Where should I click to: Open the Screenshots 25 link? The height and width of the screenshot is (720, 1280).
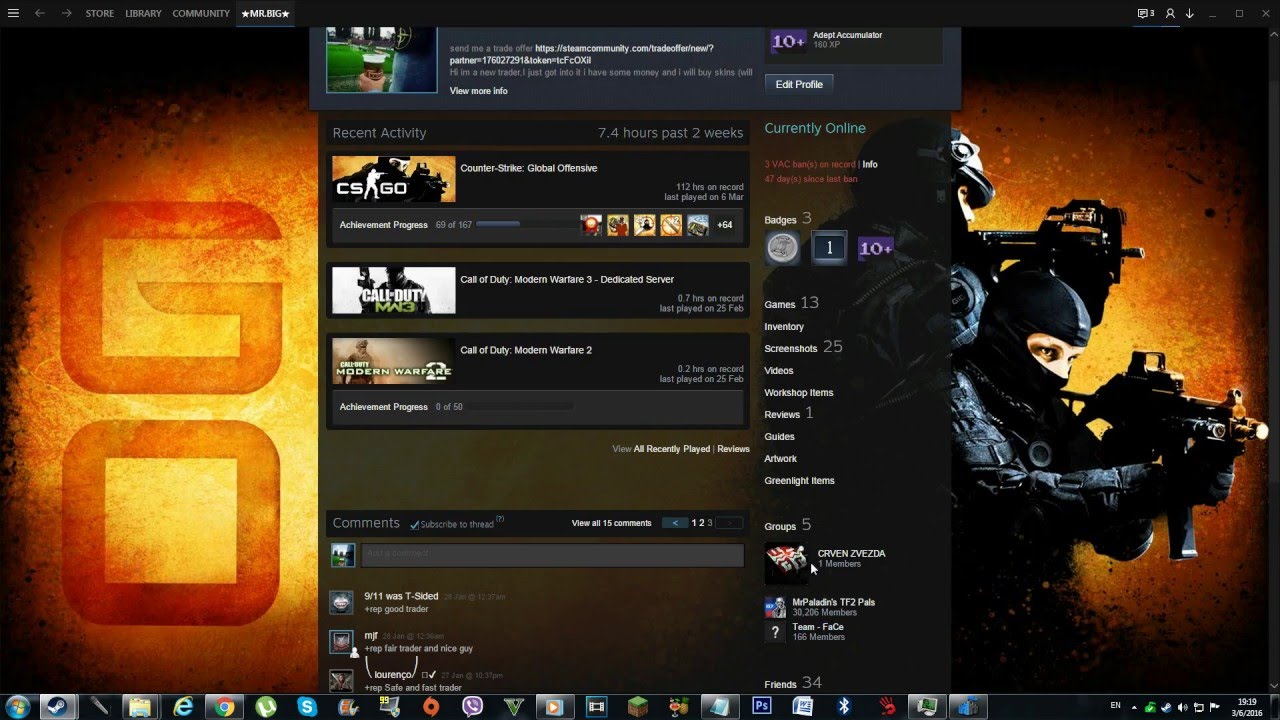pos(803,347)
